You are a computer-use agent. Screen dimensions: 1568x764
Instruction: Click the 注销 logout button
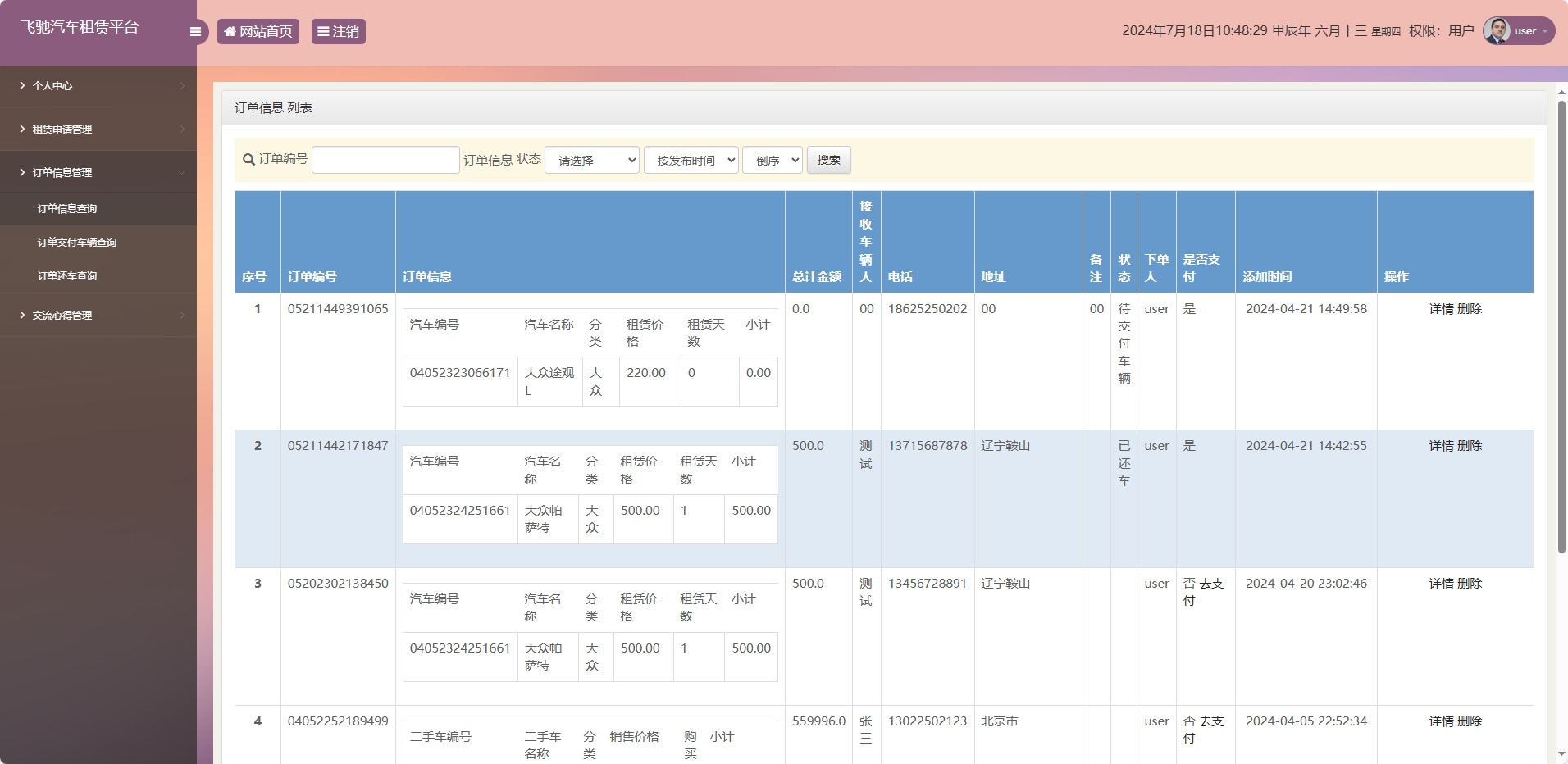[338, 32]
